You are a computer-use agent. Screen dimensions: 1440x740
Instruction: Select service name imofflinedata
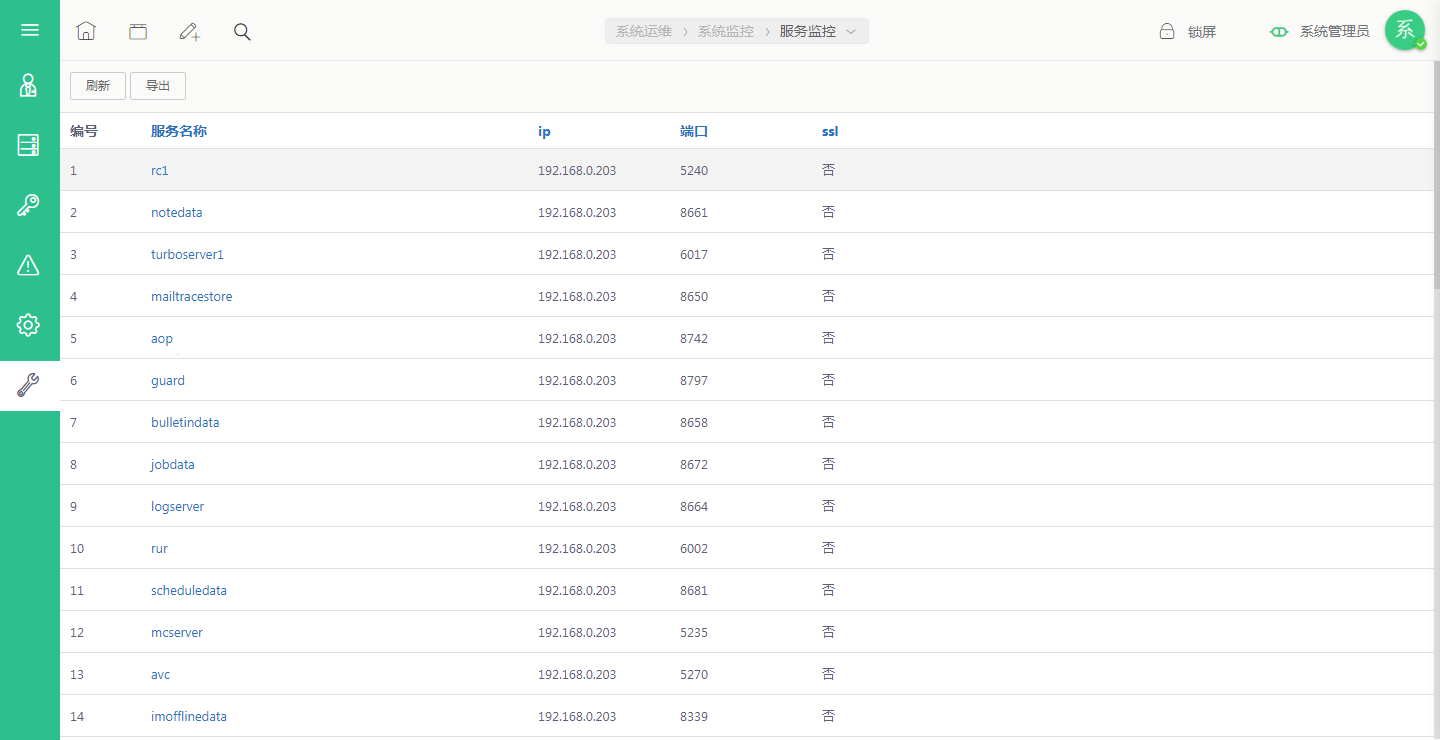click(x=189, y=717)
